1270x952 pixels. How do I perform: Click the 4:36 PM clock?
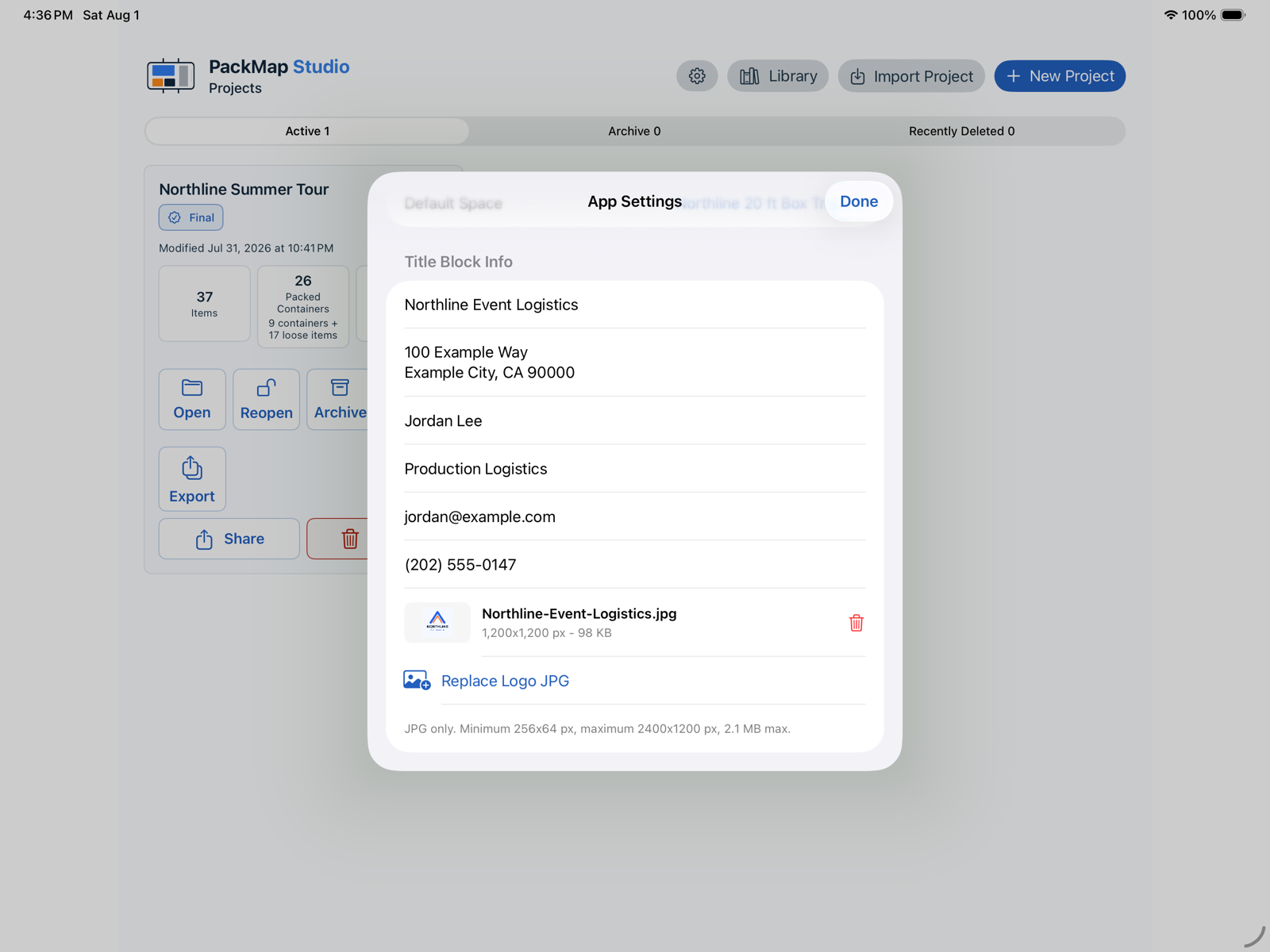[x=48, y=15]
